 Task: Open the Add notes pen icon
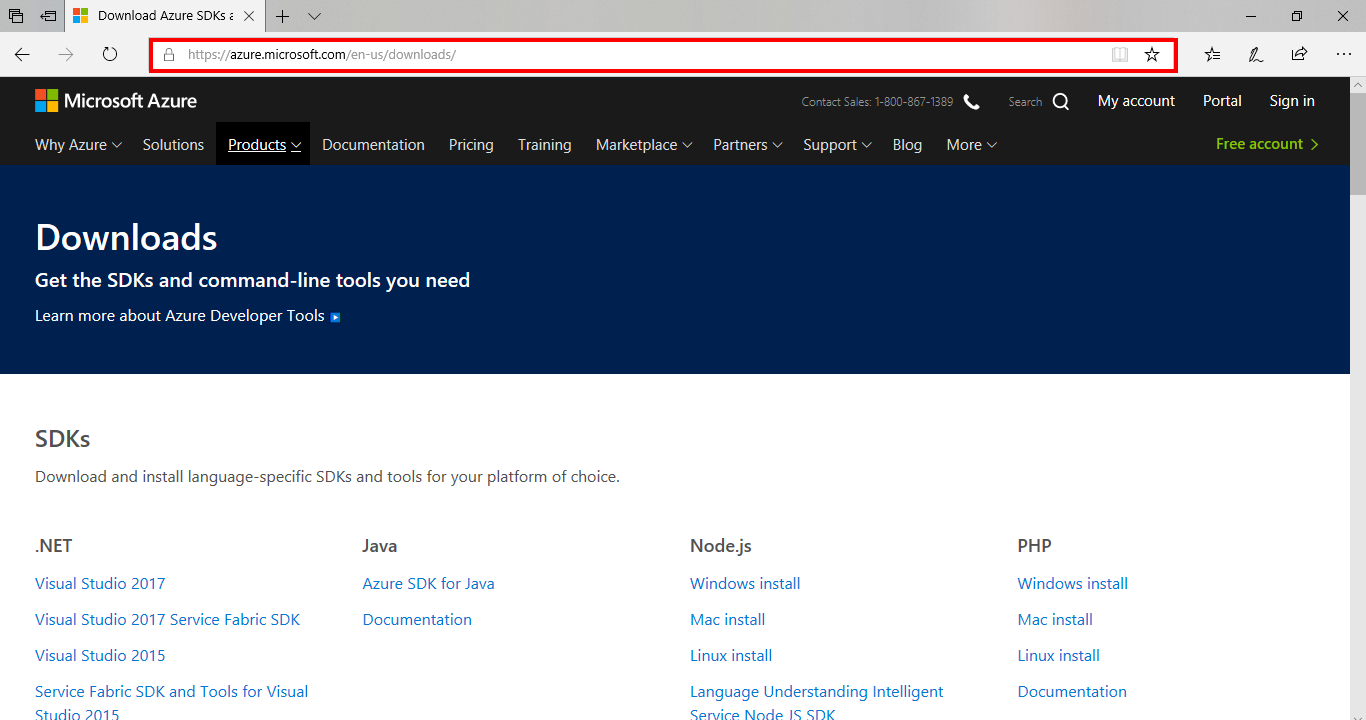pyautogui.click(x=1256, y=55)
